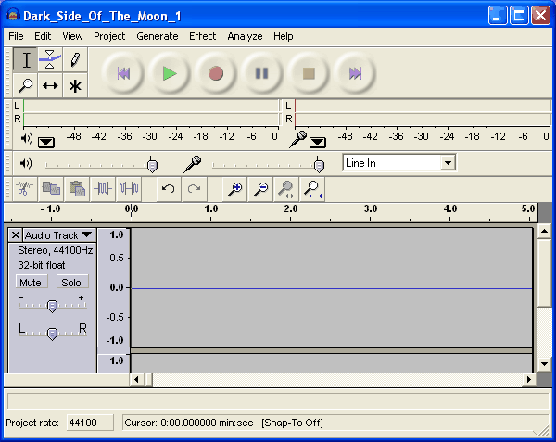Open the Effect menu
The width and height of the screenshot is (556, 442).
tap(202, 36)
